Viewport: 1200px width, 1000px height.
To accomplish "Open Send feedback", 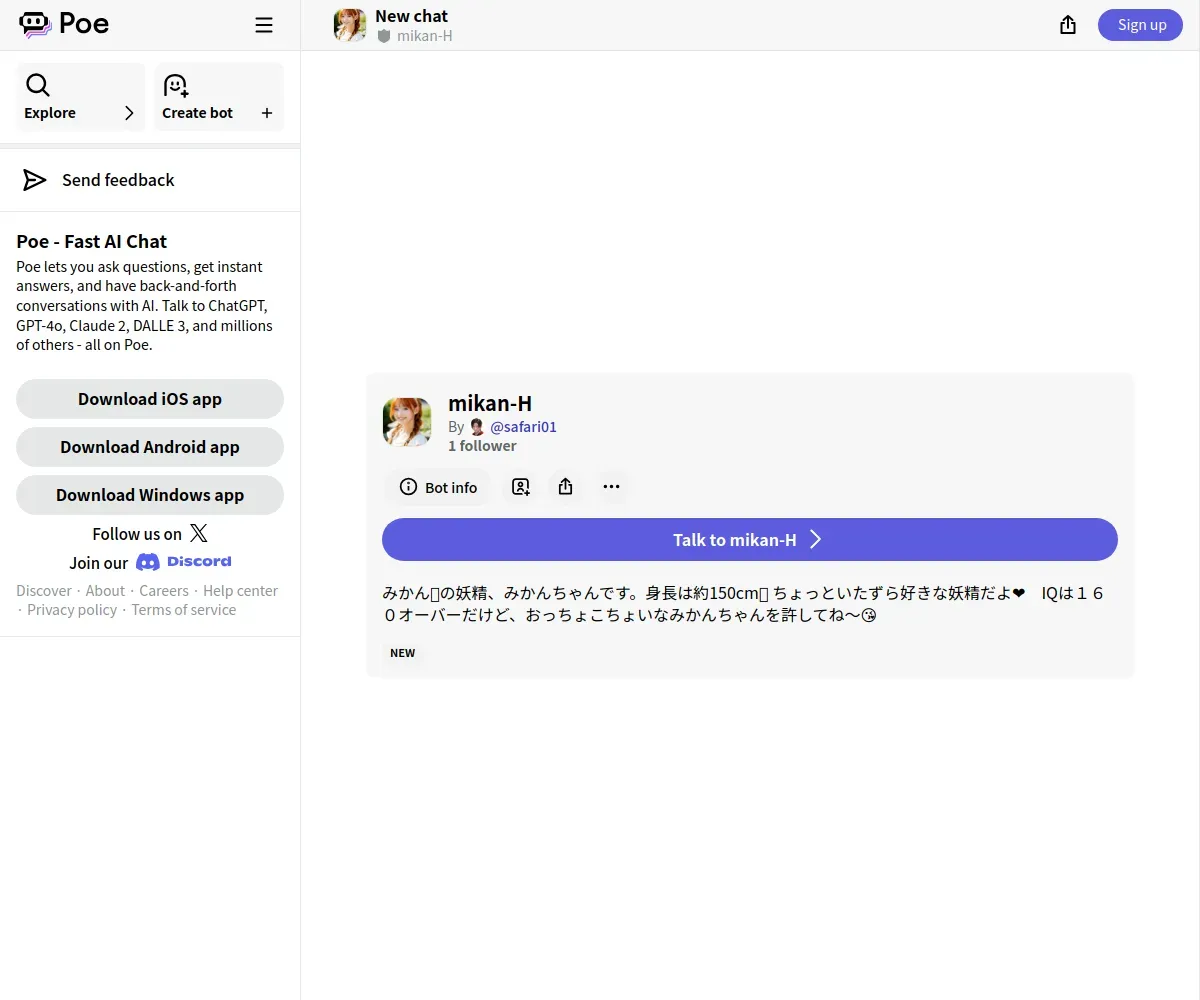I will point(117,180).
